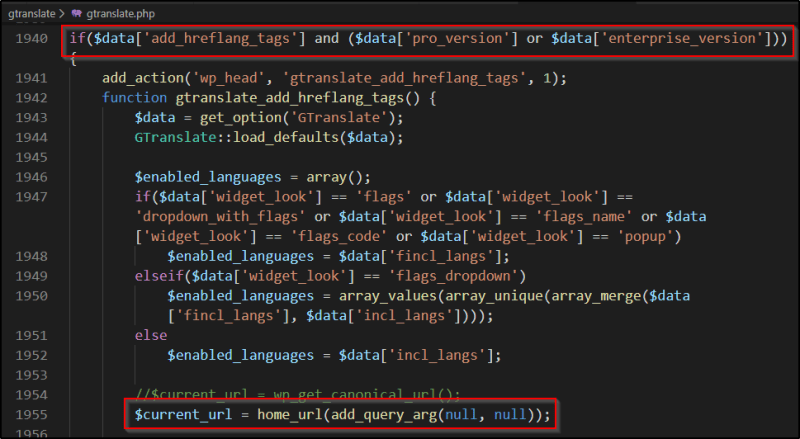Click line number 1955
The height and width of the screenshot is (439, 800).
tap(32, 415)
